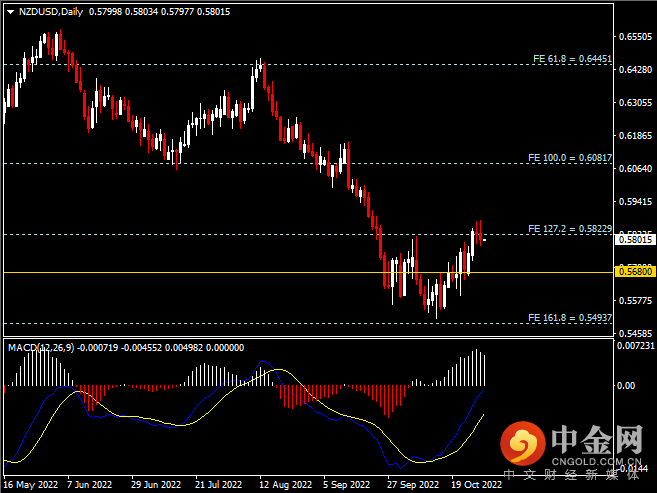Click the 19 Oct 2022 date marker
Viewport: 657px width, 493px height.
tap(476, 485)
